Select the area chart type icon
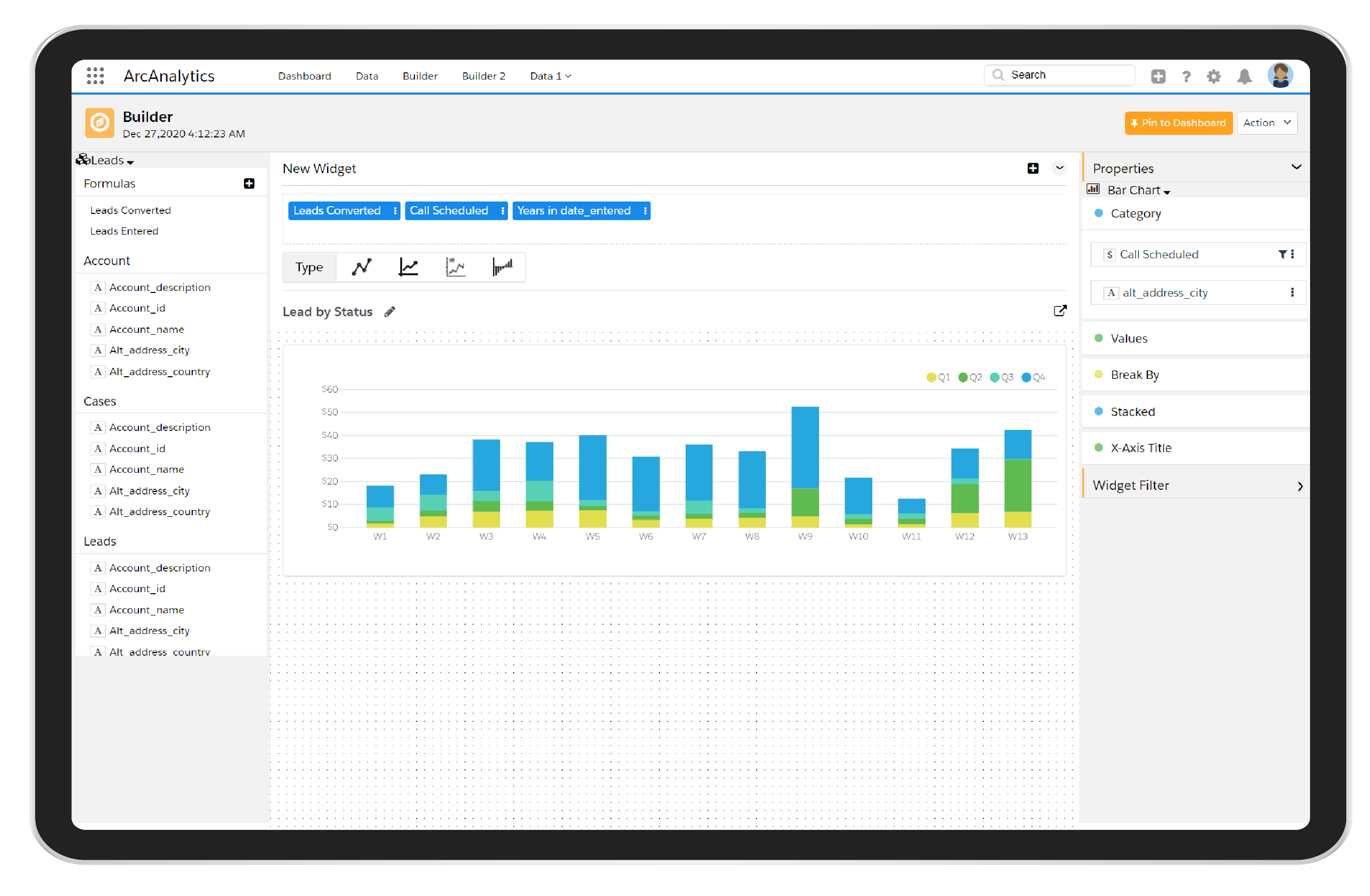Screen dimensions: 1370x896 (x=455, y=267)
